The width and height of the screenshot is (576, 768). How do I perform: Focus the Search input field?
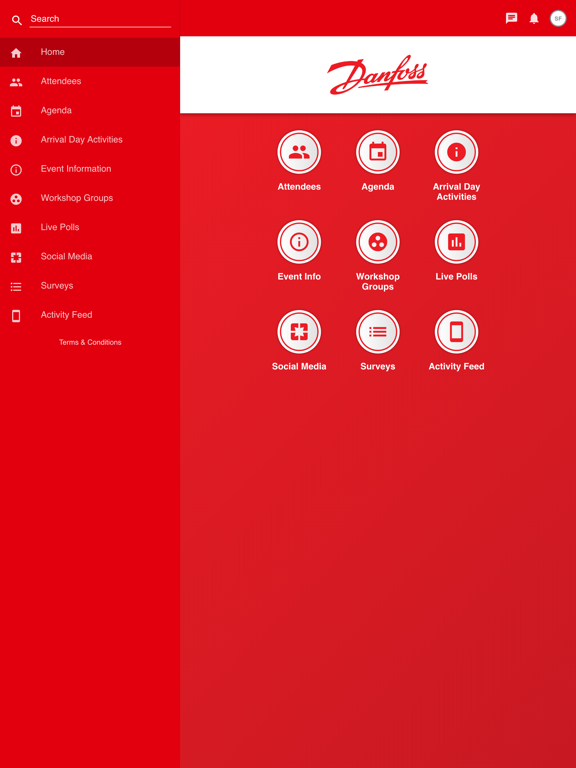100,19
